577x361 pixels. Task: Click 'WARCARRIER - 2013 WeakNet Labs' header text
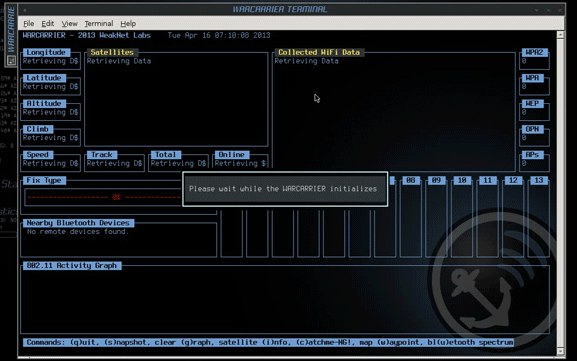tap(87, 35)
